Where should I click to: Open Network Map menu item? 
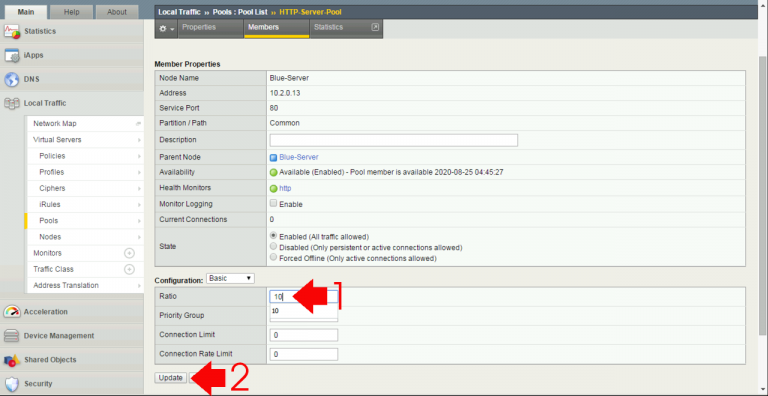tap(55, 124)
